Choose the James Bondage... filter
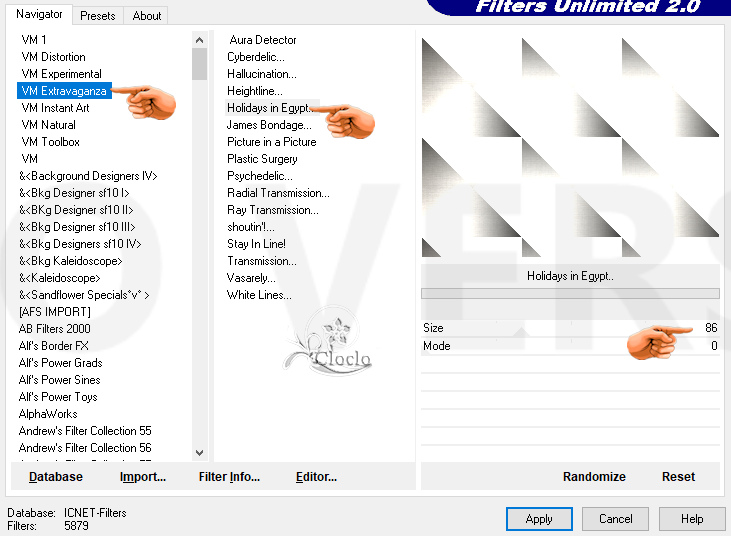 (x=269, y=125)
